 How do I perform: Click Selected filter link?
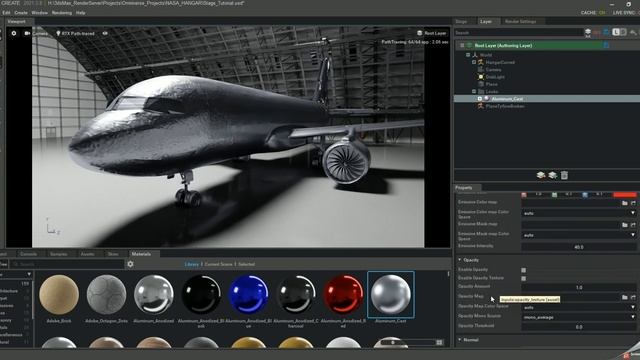246,264
